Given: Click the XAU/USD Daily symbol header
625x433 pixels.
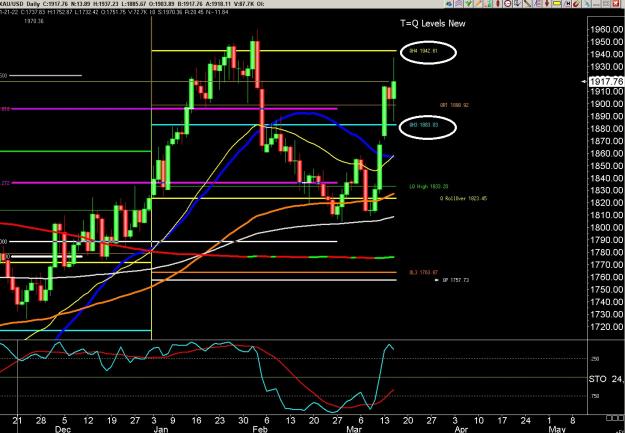Looking at the screenshot, I should 21,3.
